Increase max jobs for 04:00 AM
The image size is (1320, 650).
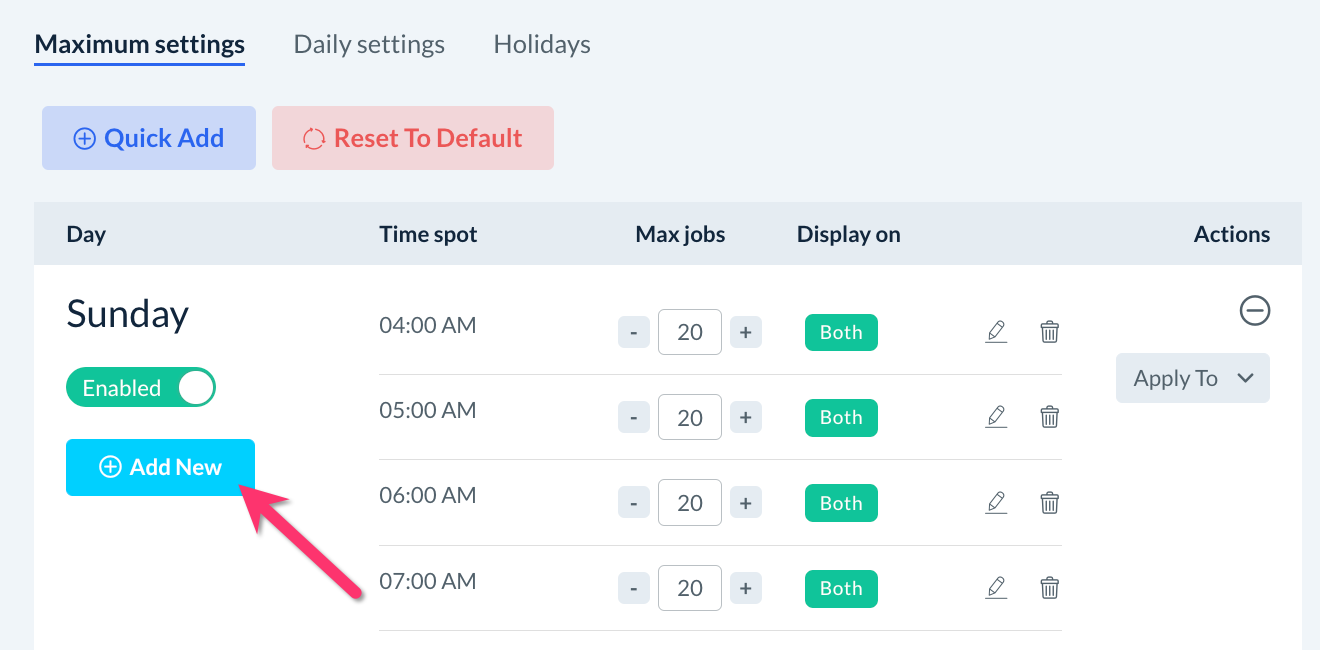[x=745, y=332]
